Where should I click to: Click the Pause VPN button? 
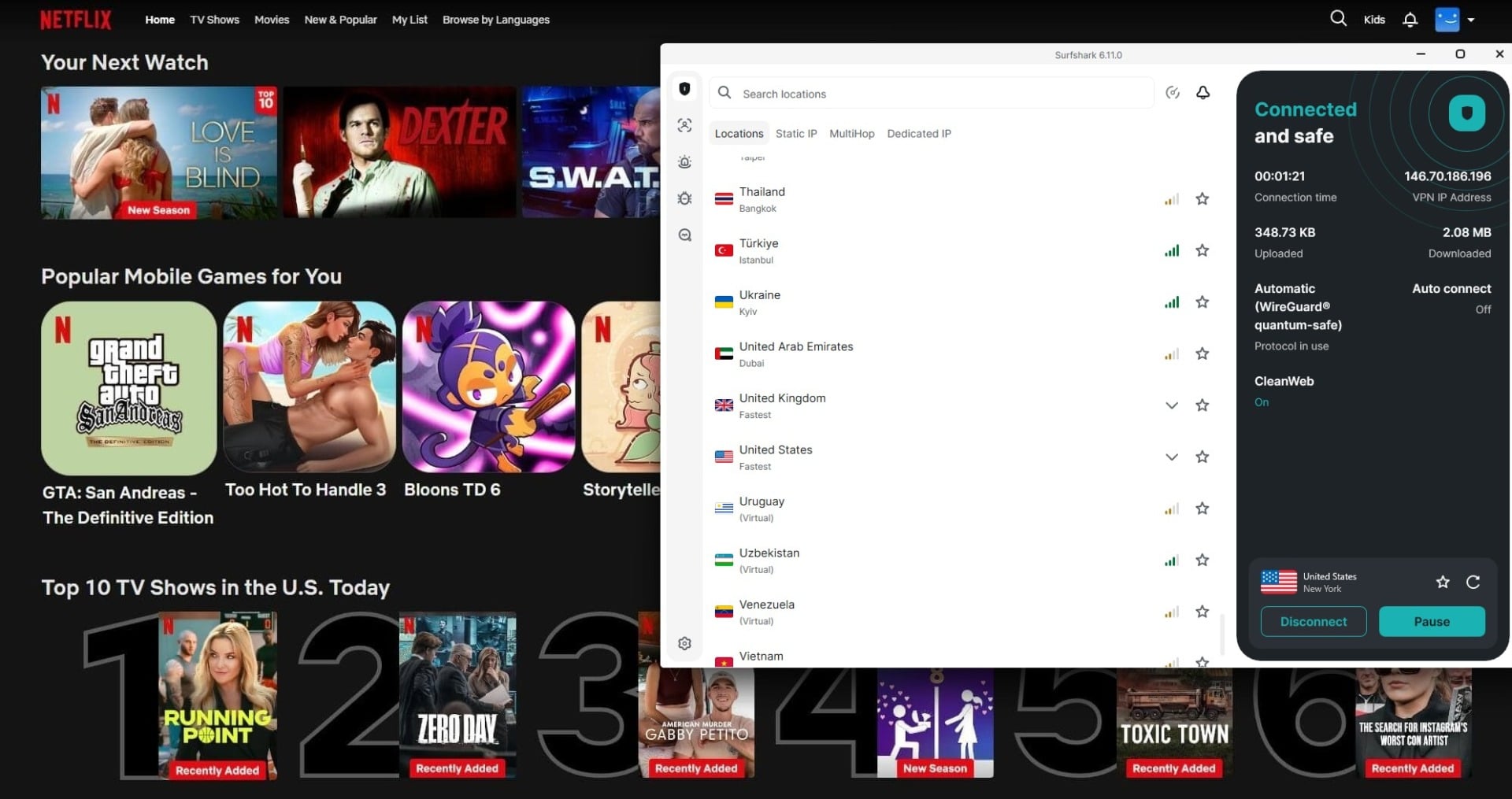click(1432, 621)
